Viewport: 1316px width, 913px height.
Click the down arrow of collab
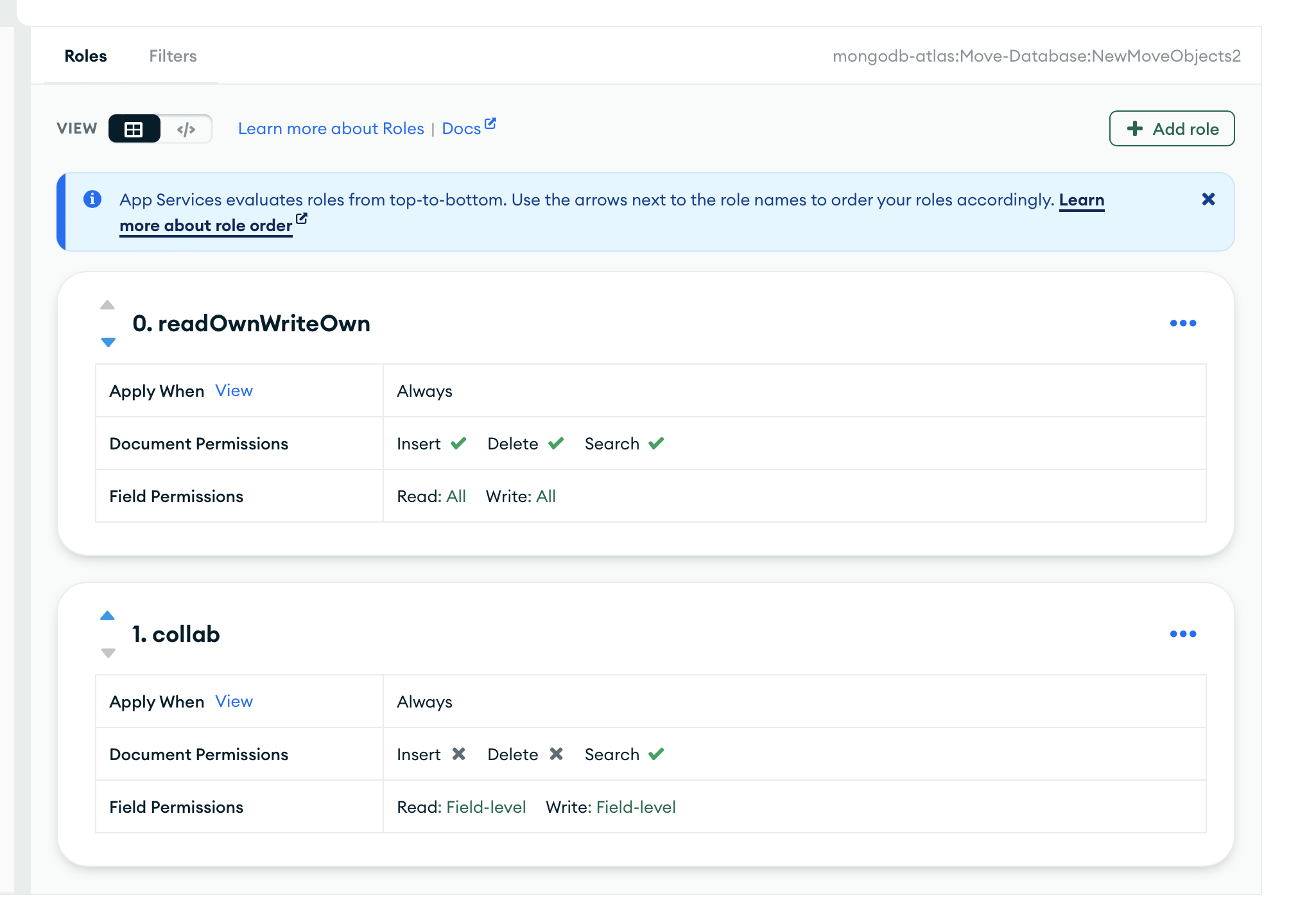coord(108,653)
